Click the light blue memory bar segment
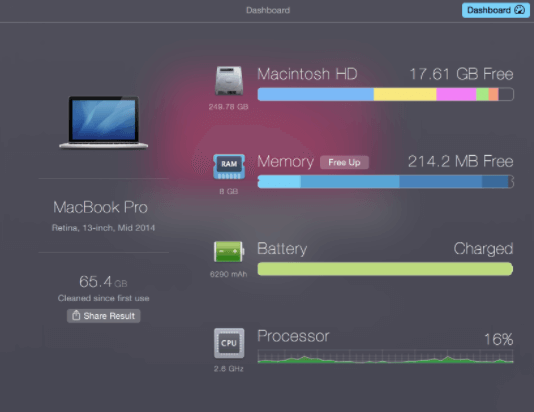 tap(279, 181)
